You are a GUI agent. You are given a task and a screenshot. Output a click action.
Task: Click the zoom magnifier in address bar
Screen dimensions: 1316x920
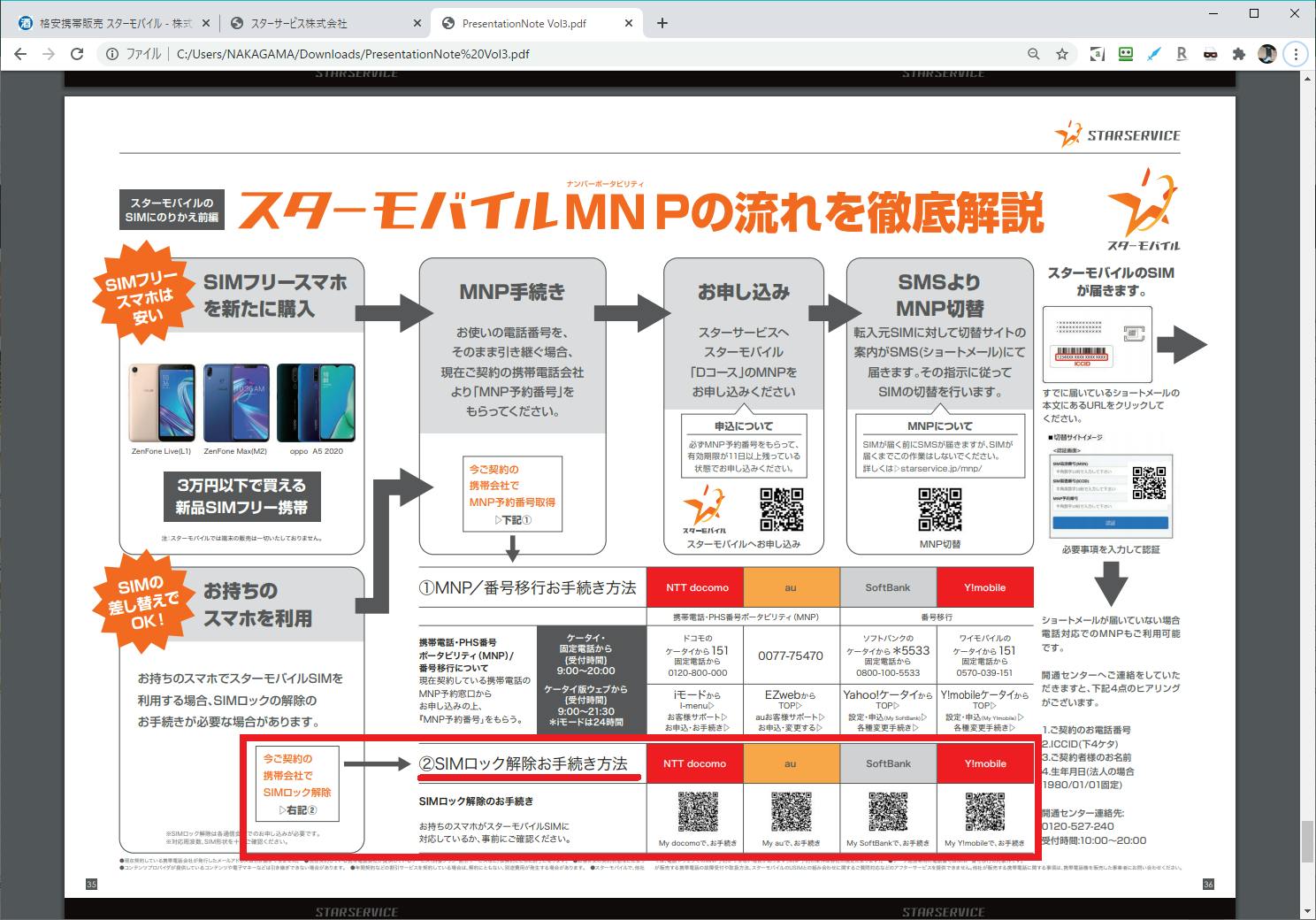coord(1033,54)
